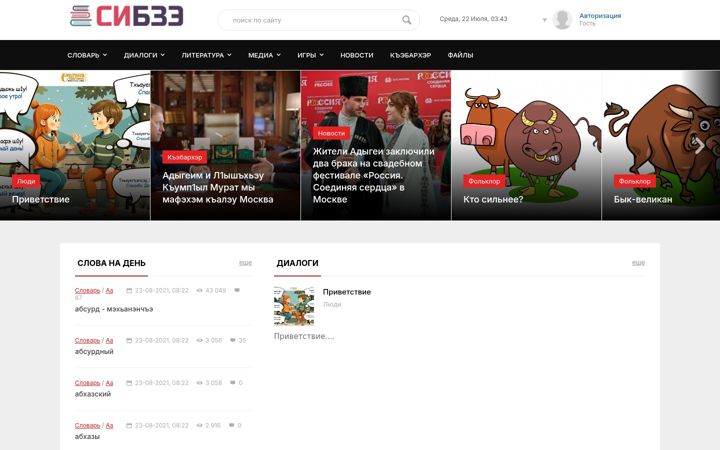Click the search magnifier icon
This screenshot has height=450, width=720.
406,20
